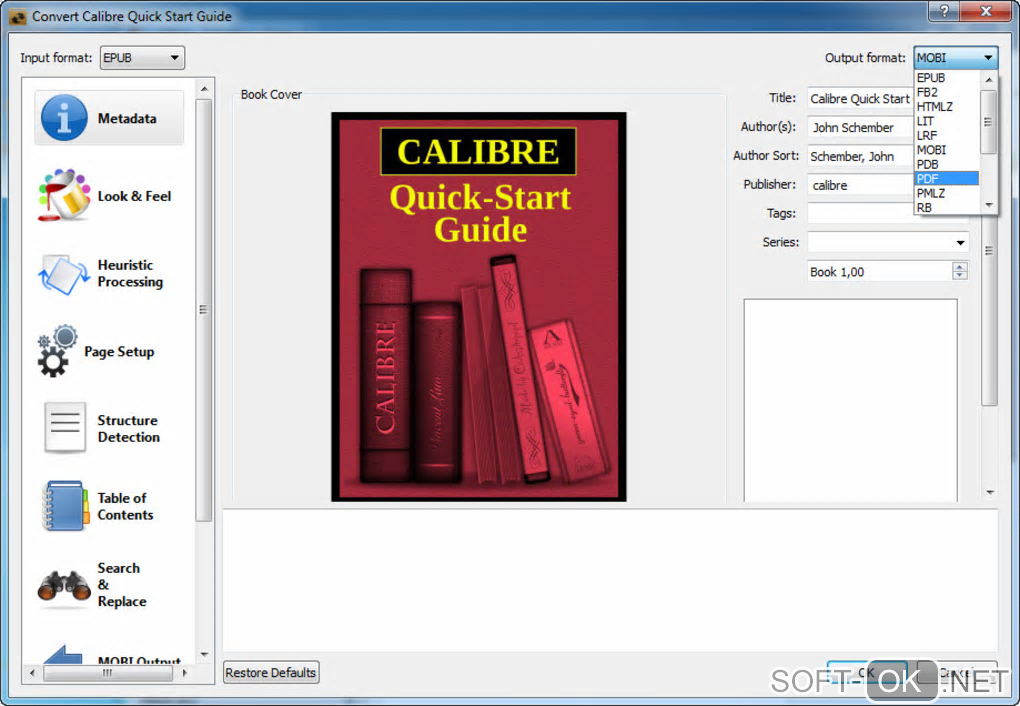This screenshot has width=1020, height=706.
Task: Open Look & Feel paint bucket icon
Action: [x=64, y=195]
